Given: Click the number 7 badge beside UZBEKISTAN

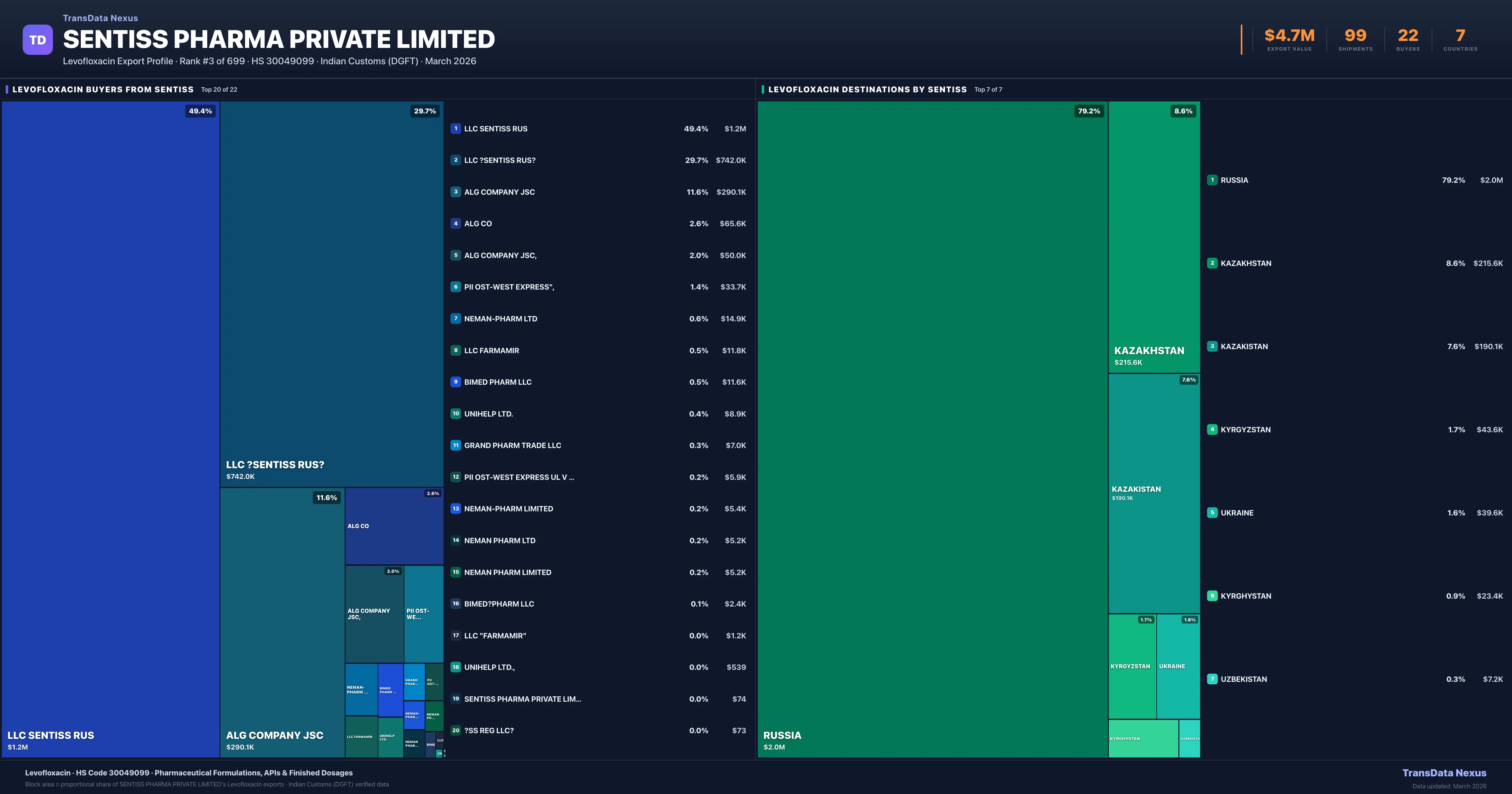Looking at the screenshot, I should [x=1212, y=679].
